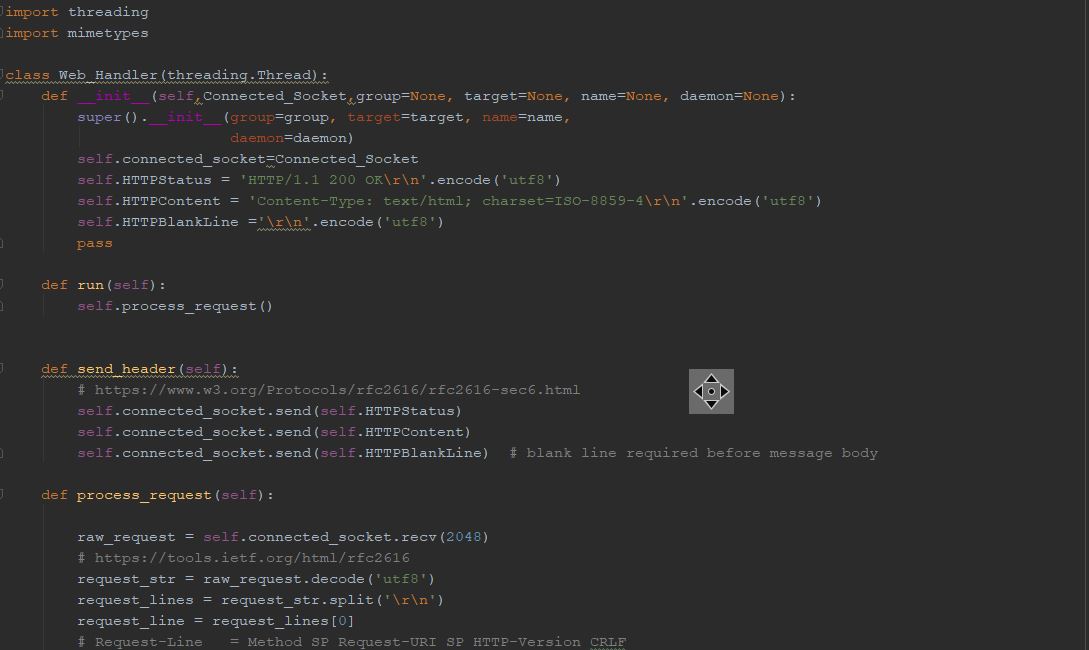This screenshot has height=650, width=1089.
Task: Click the gutter beside the super().__init__ line
Action: [4, 117]
